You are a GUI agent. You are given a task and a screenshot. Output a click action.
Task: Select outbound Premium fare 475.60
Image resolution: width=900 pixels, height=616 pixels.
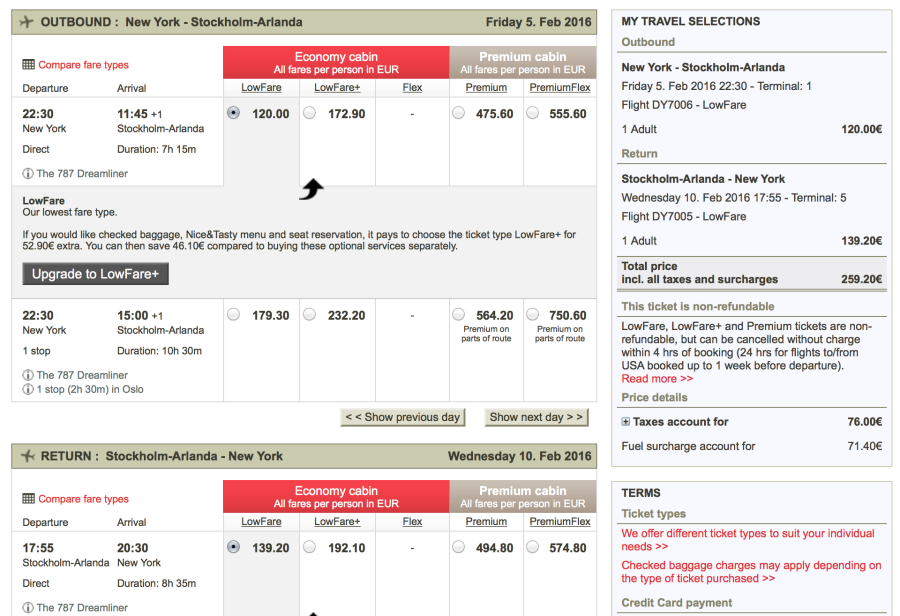coord(458,114)
